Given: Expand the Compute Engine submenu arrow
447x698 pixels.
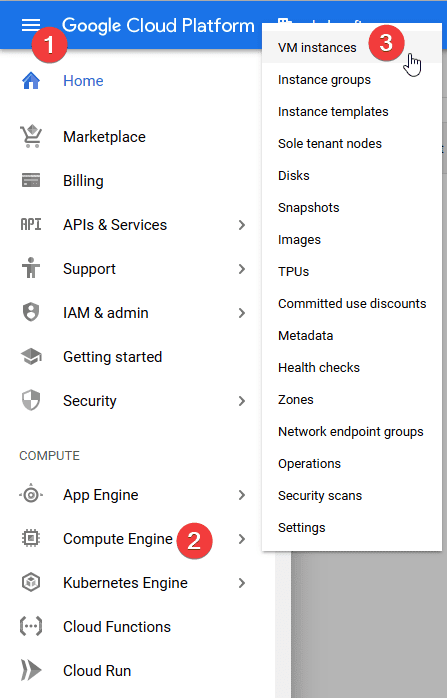Looking at the screenshot, I should pos(242,539).
